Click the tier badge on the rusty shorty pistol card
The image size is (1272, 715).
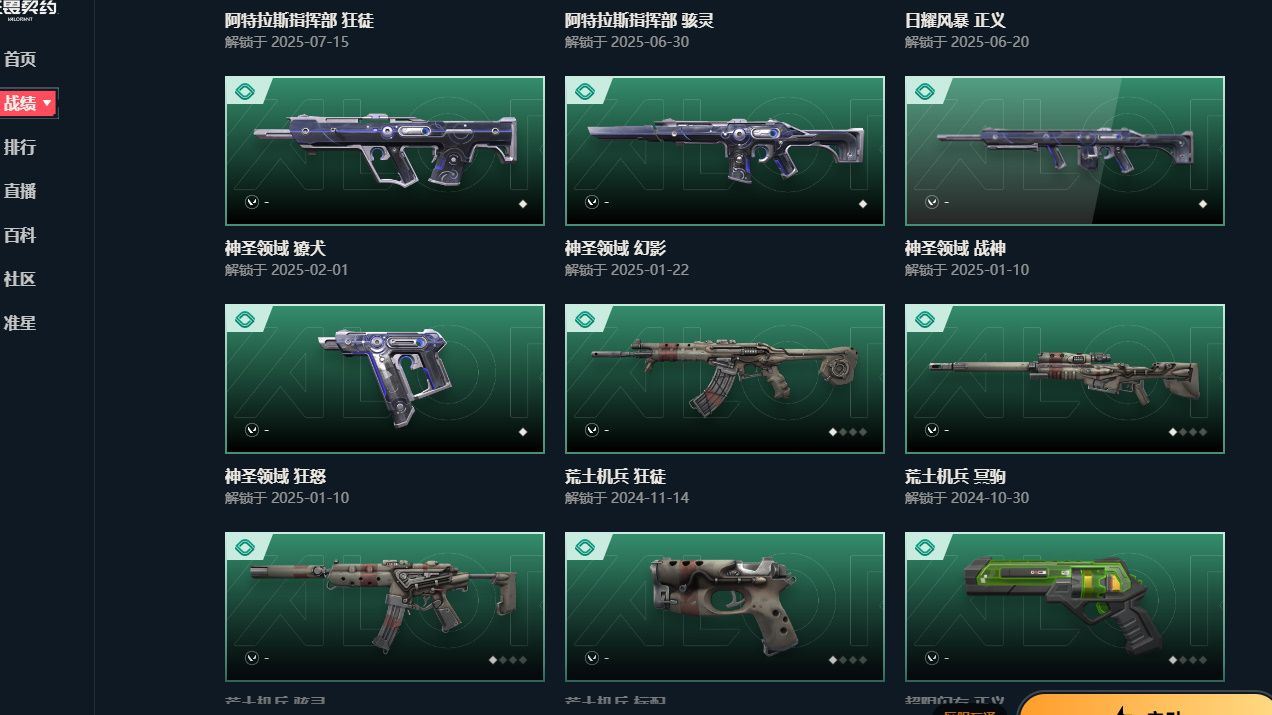tap(585, 548)
